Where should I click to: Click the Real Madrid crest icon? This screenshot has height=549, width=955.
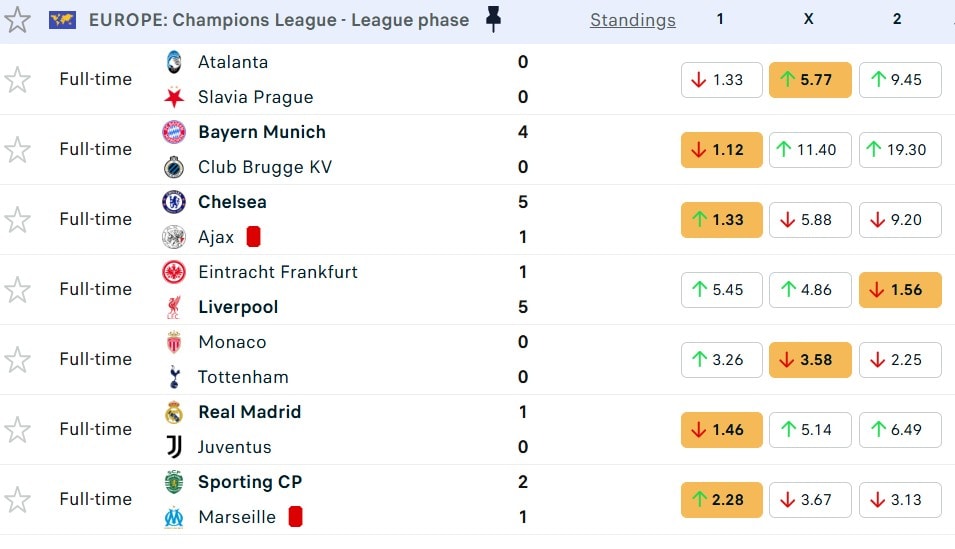click(x=174, y=412)
